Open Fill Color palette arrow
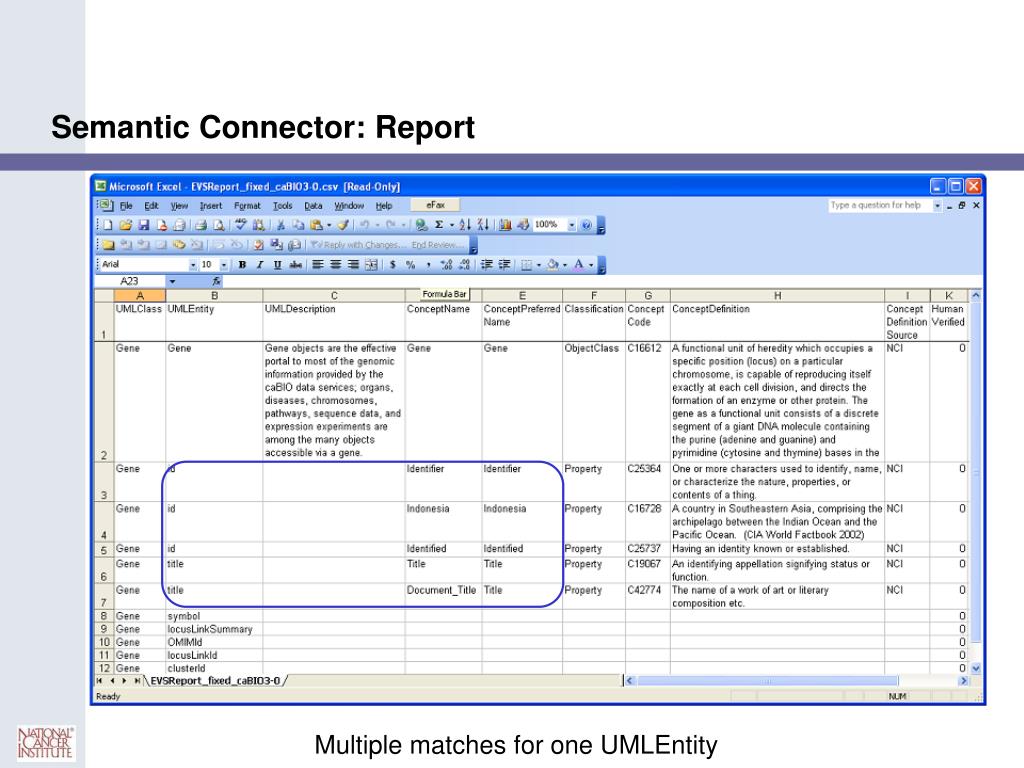1024x768 pixels. [x=565, y=264]
